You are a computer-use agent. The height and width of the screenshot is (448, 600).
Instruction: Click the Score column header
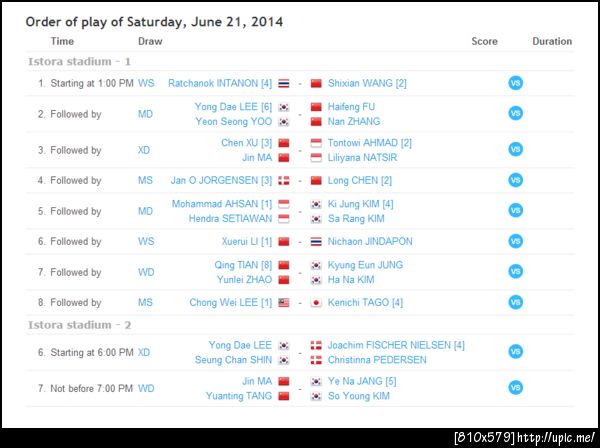coord(484,41)
